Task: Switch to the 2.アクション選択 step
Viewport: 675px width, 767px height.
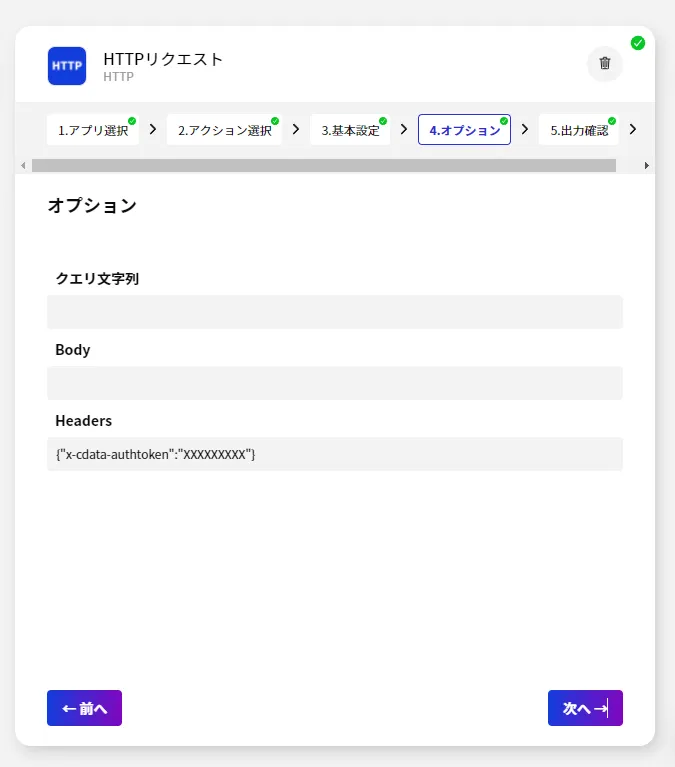Action: (x=224, y=130)
